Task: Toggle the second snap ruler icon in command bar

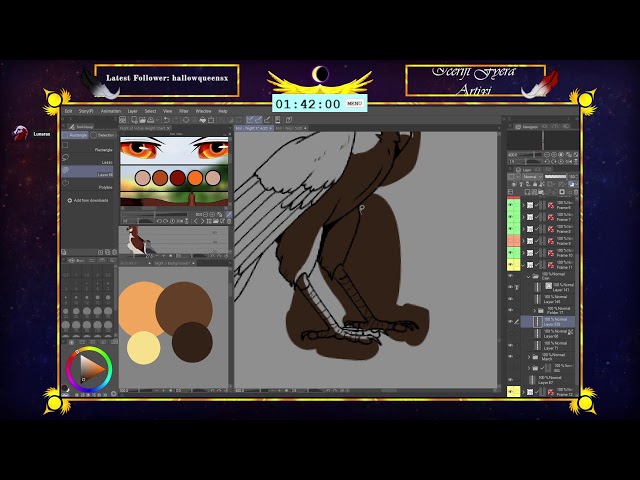Action: (258, 120)
